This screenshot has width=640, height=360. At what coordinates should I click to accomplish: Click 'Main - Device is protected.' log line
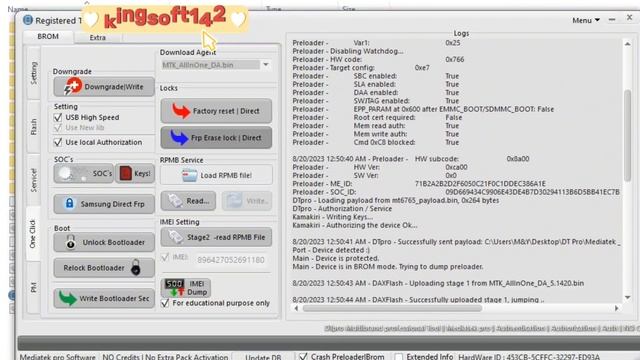(x=336, y=258)
